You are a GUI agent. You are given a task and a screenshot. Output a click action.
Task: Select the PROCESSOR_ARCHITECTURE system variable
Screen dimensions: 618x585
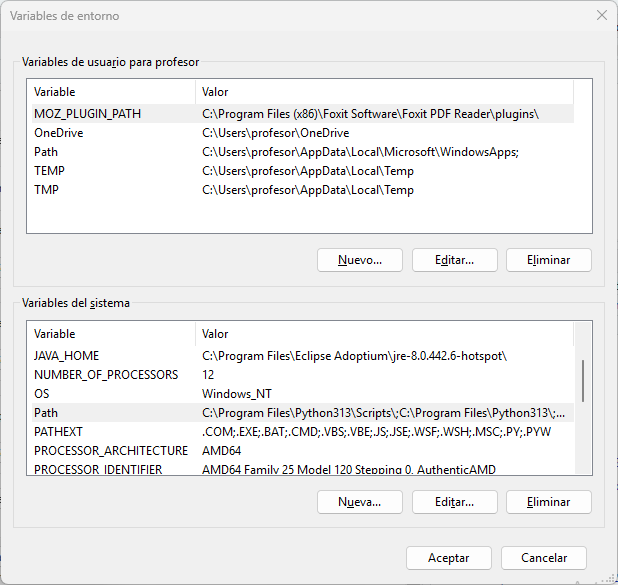(303, 451)
